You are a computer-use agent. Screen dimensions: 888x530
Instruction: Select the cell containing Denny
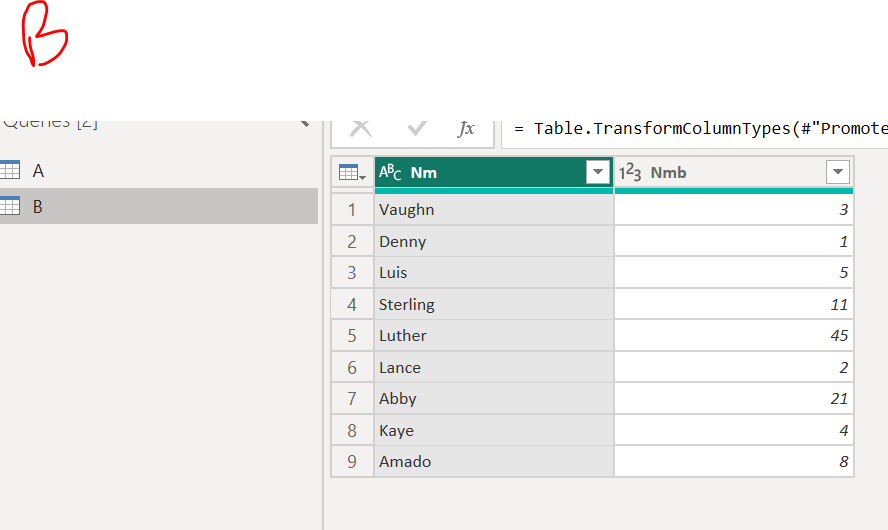point(494,241)
